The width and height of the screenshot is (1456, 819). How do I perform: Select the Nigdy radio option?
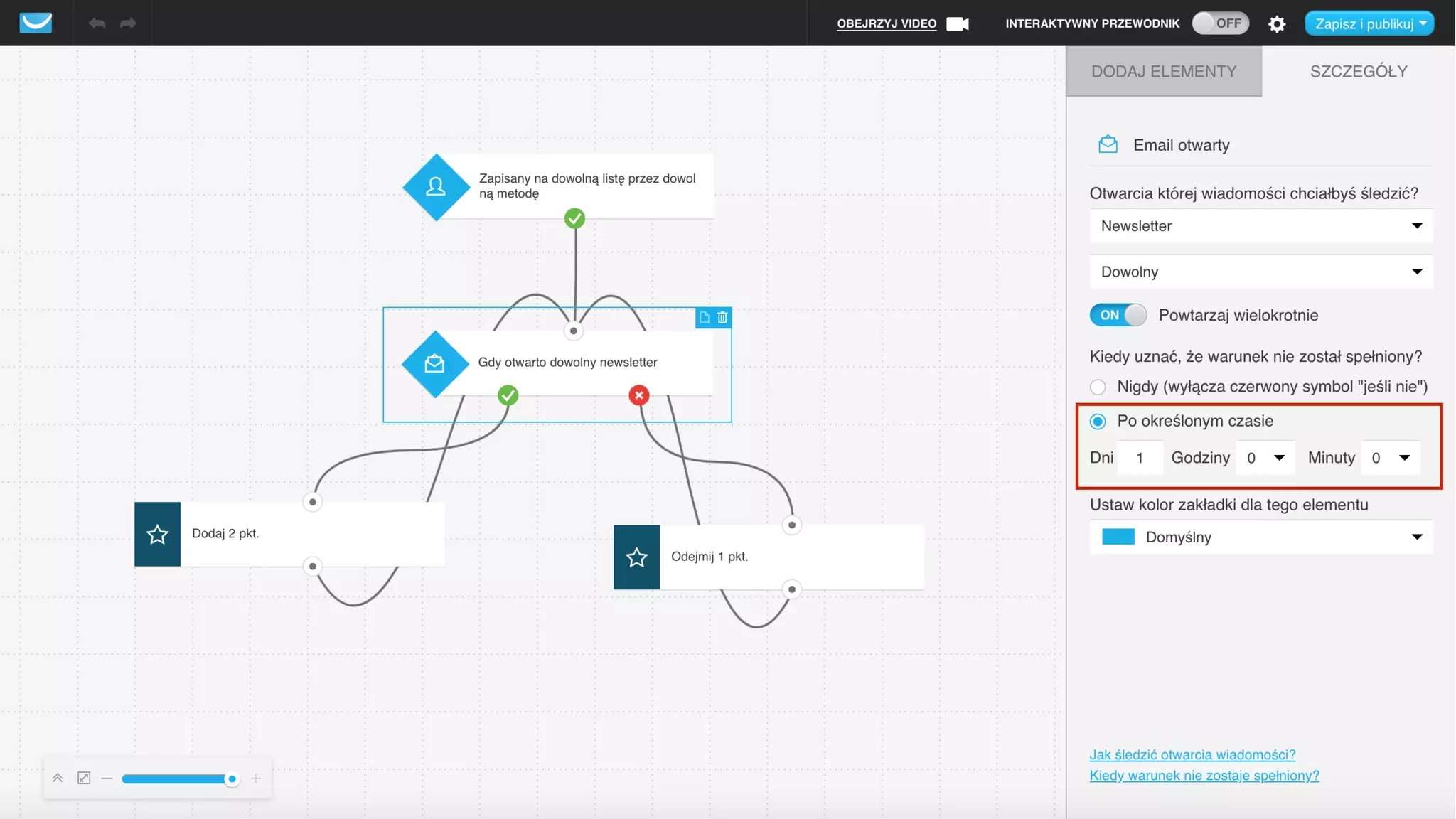tap(1098, 387)
